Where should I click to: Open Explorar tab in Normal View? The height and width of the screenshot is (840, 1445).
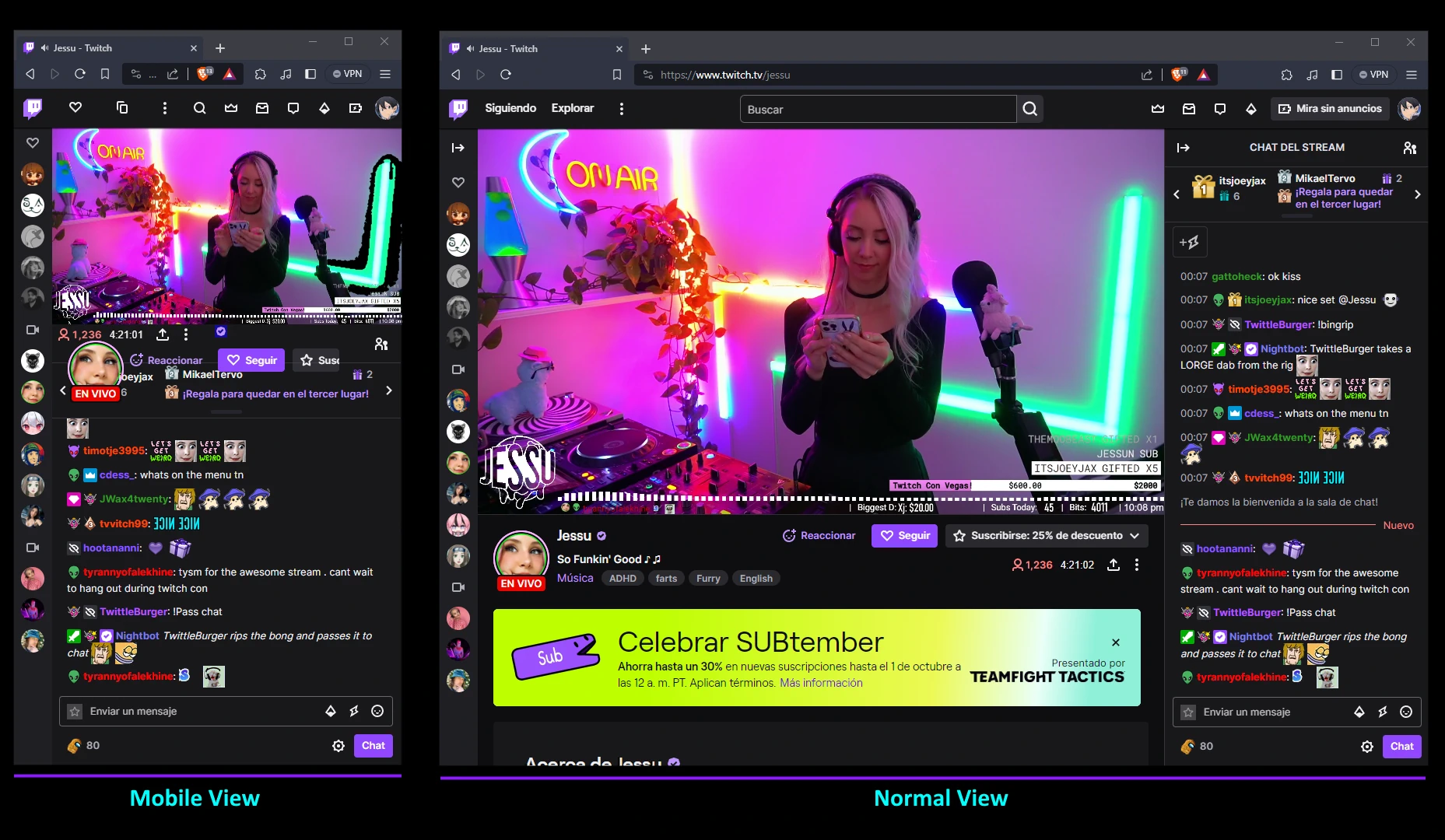click(573, 108)
